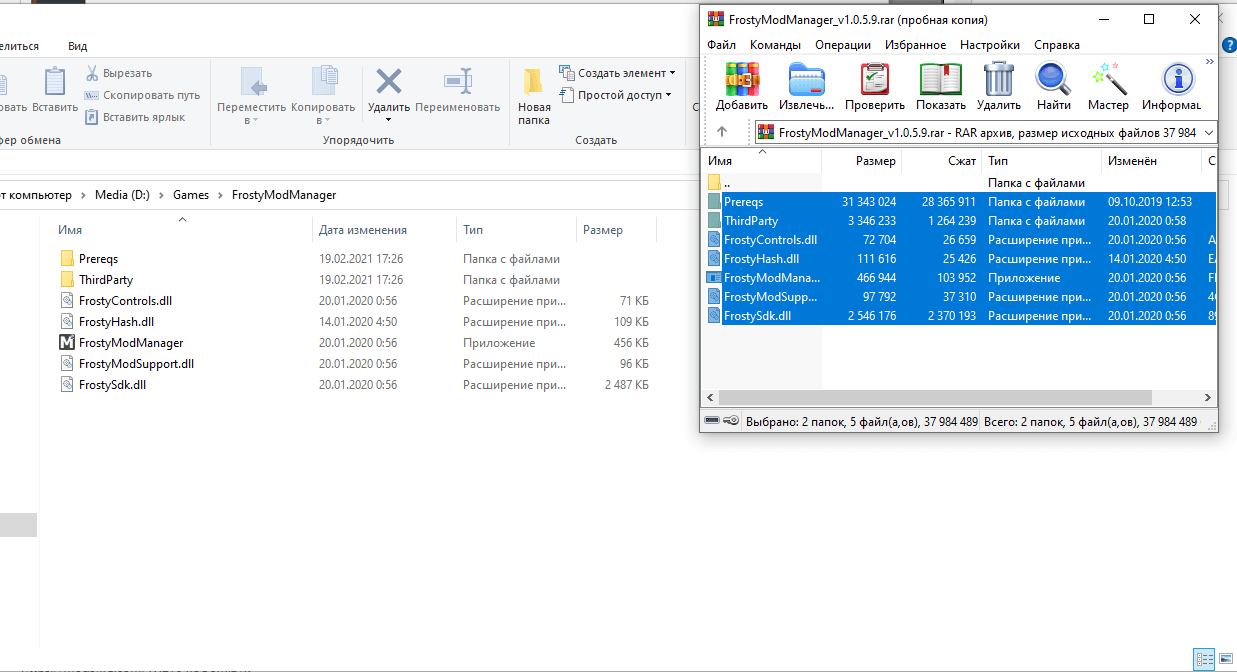Screen dimensions: 1237x672
Task: Select Prereqs folder in Explorer
Action: [x=98, y=259]
